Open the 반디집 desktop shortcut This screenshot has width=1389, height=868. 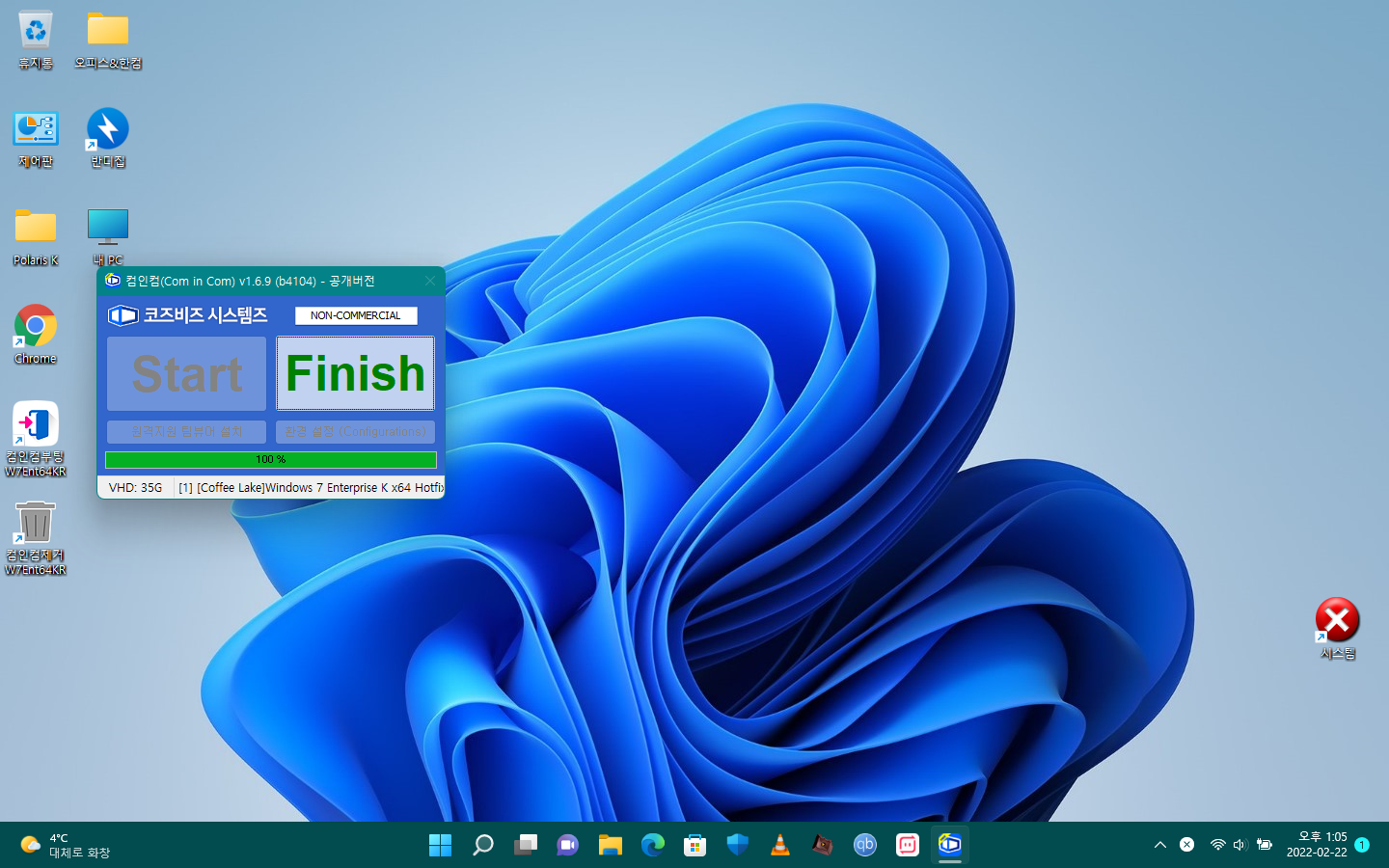point(108,139)
